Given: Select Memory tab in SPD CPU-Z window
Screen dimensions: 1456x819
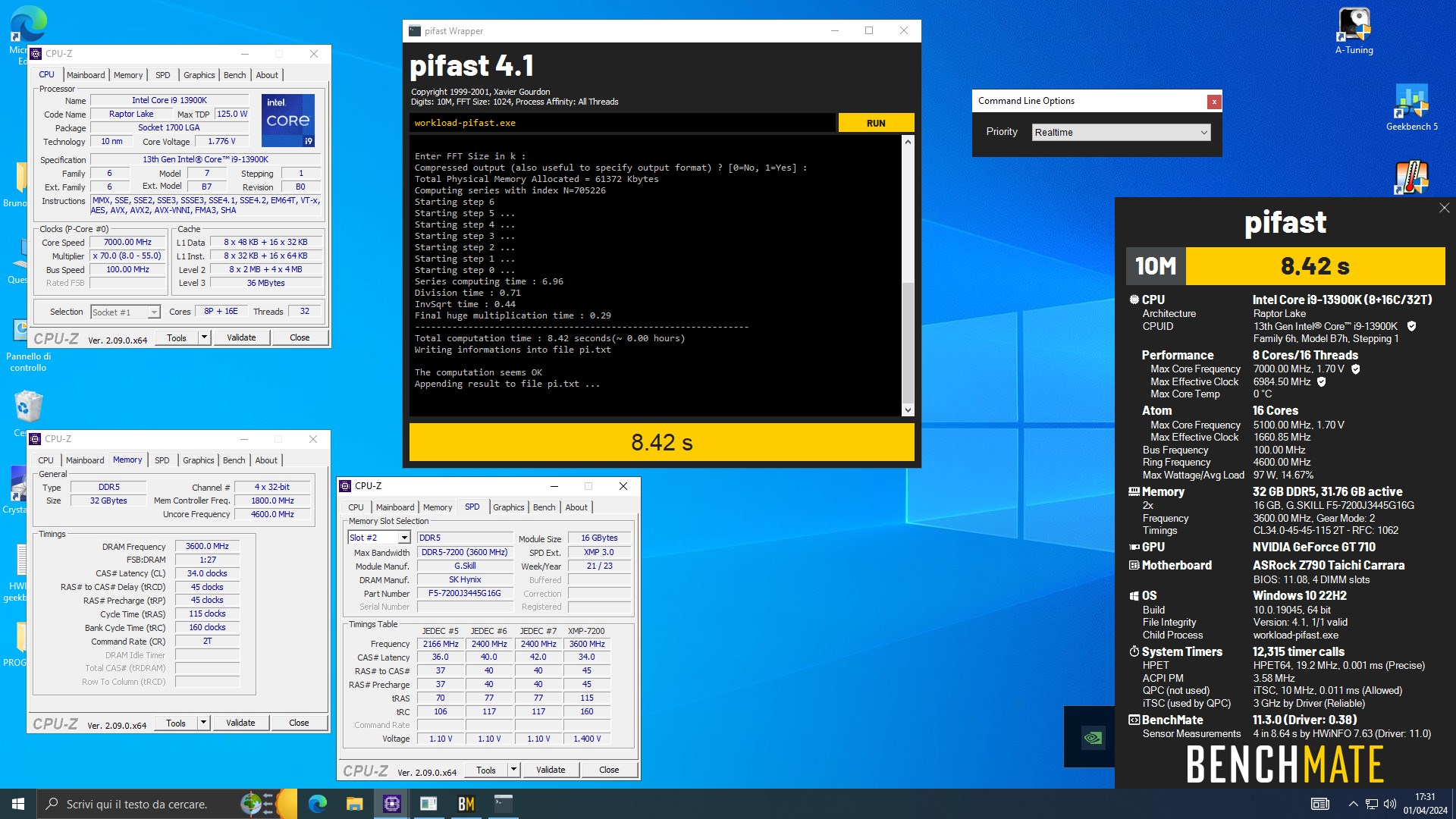Looking at the screenshot, I should pos(438,507).
